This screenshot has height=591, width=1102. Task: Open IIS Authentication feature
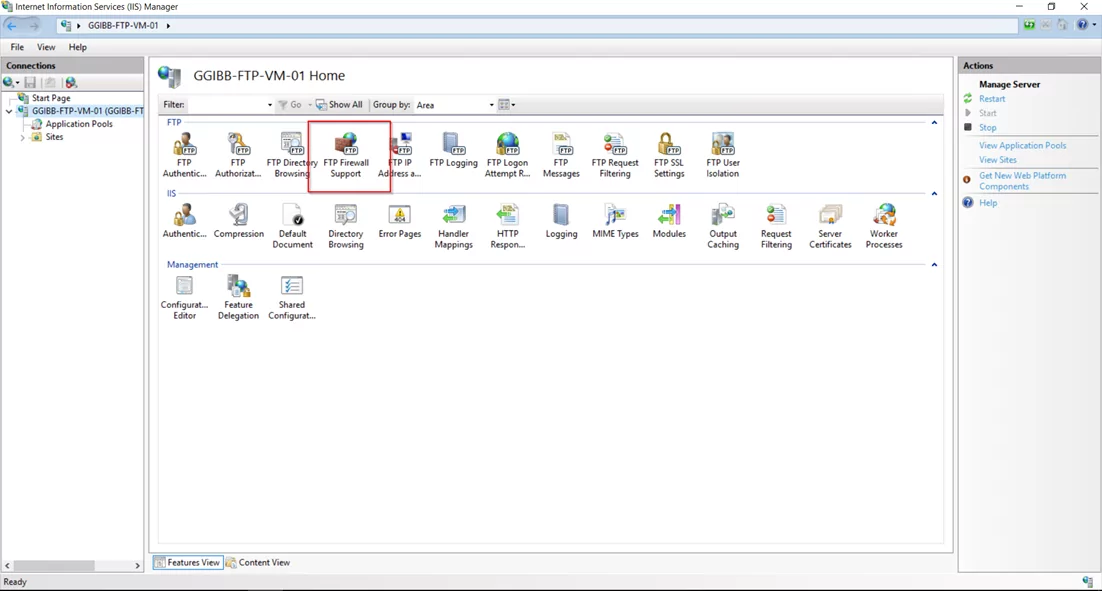point(184,221)
